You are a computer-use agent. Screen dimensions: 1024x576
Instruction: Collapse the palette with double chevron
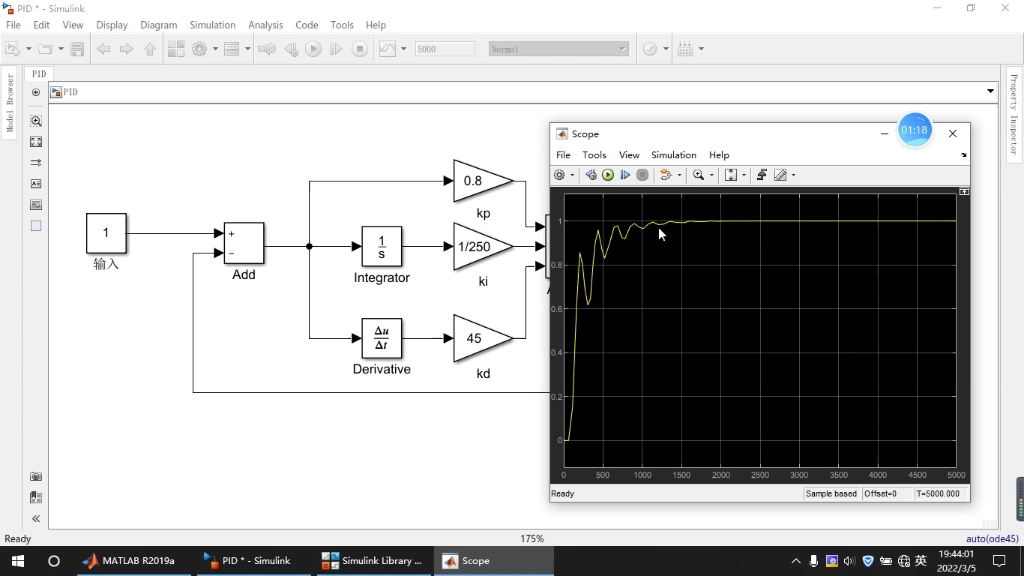click(x=36, y=519)
